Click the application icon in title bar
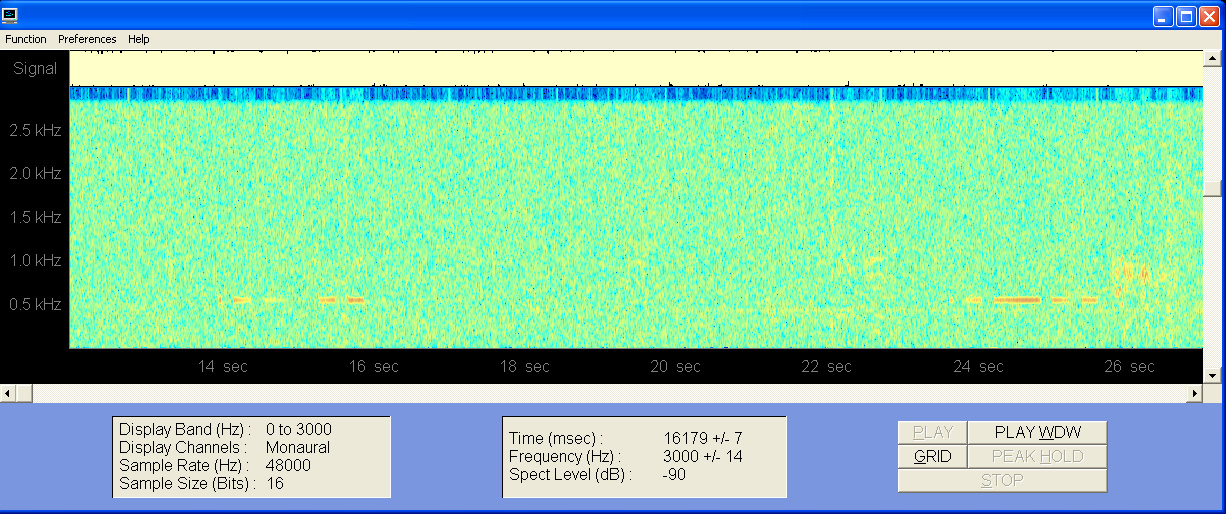The width and height of the screenshot is (1226, 514). pyautogui.click(x=12, y=15)
